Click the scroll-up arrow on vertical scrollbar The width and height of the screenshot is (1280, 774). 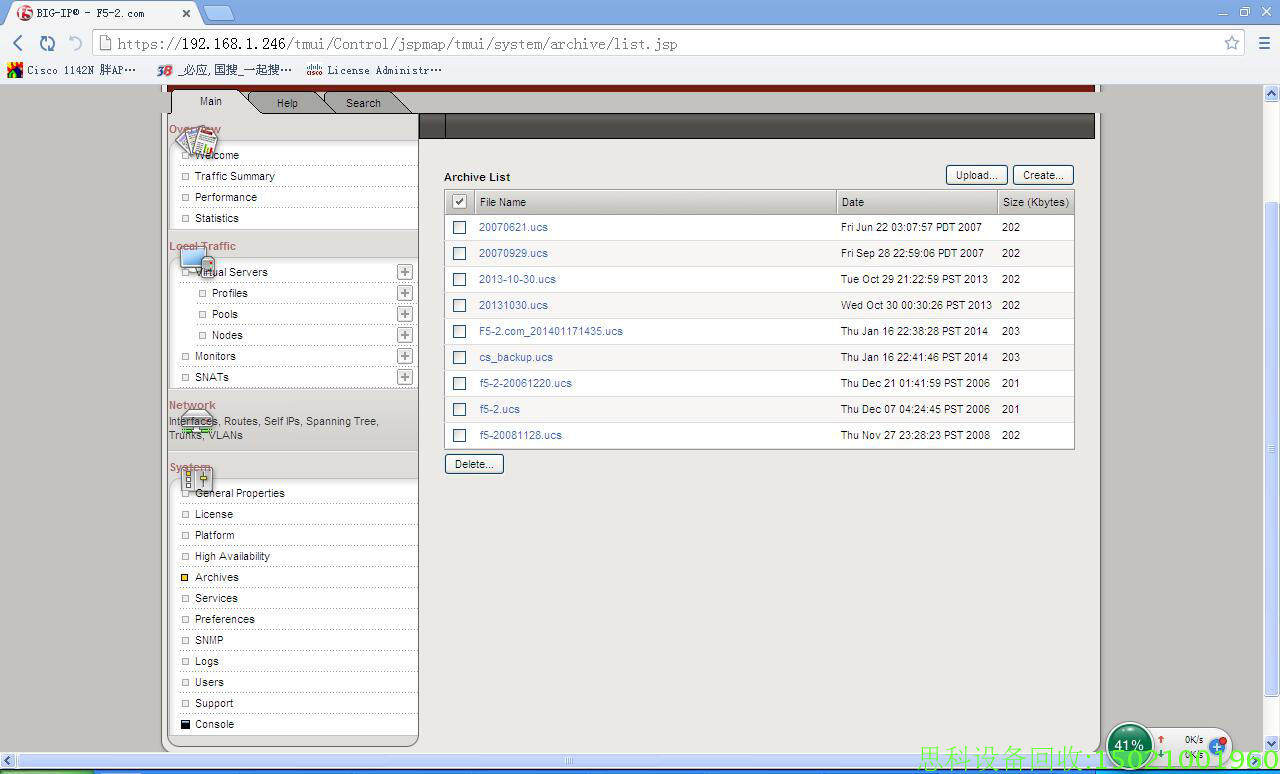(x=1272, y=93)
